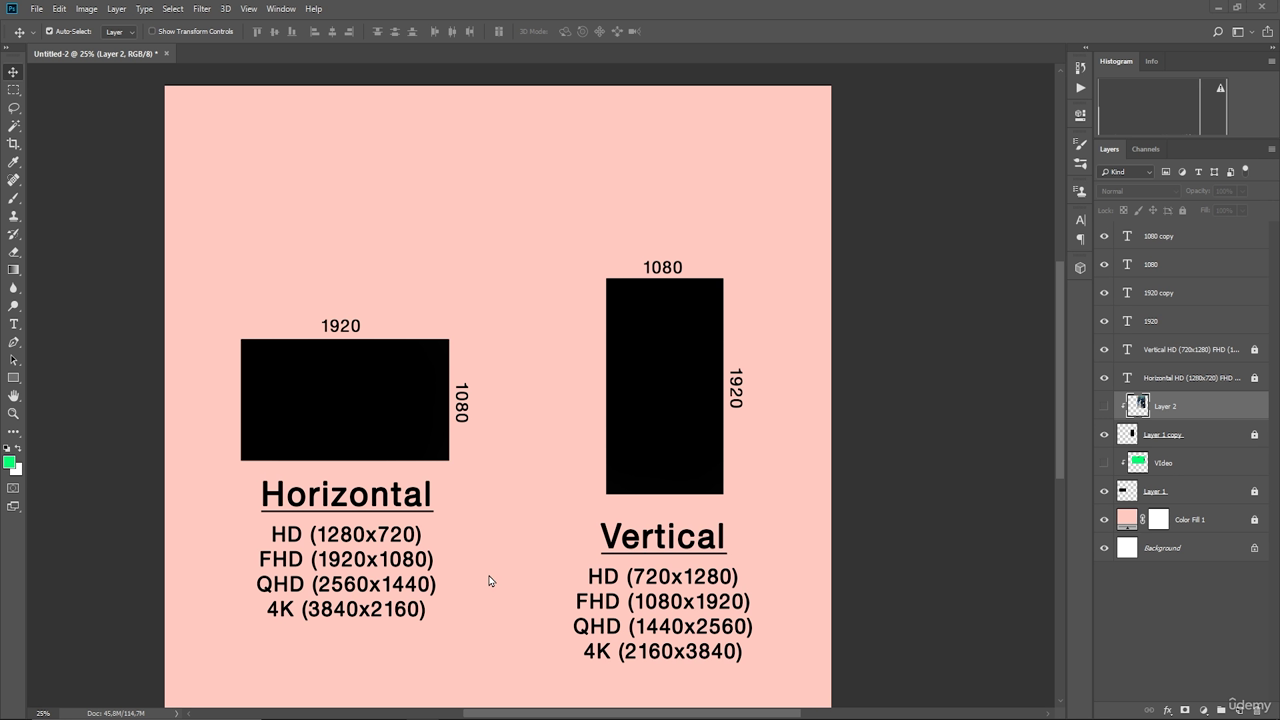The height and width of the screenshot is (720, 1280).
Task: Show the hidden Layer 2
Action: (x=1104, y=406)
